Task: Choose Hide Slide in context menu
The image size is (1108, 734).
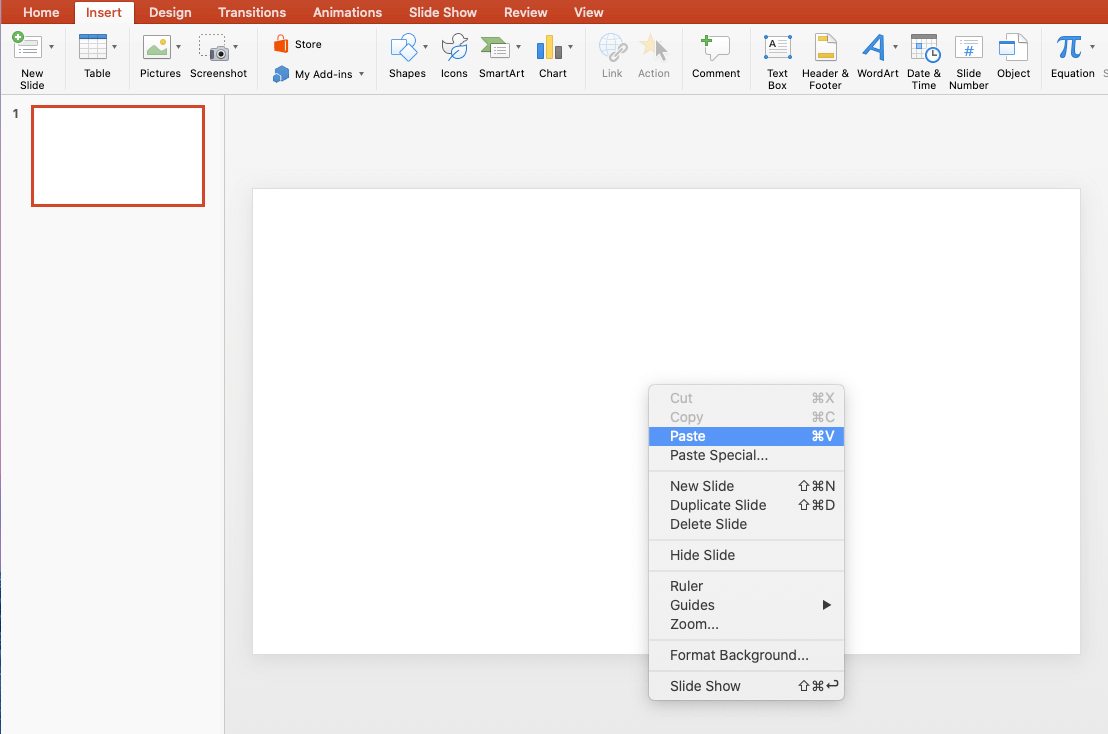Action: (x=746, y=555)
